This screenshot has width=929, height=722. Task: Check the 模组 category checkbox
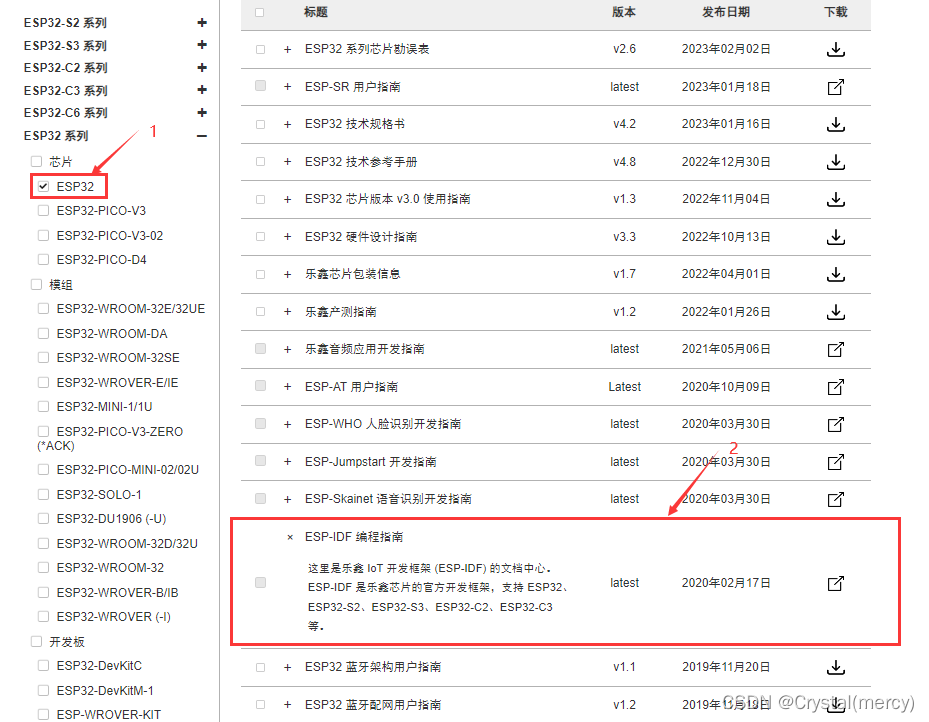click(x=37, y=284)
